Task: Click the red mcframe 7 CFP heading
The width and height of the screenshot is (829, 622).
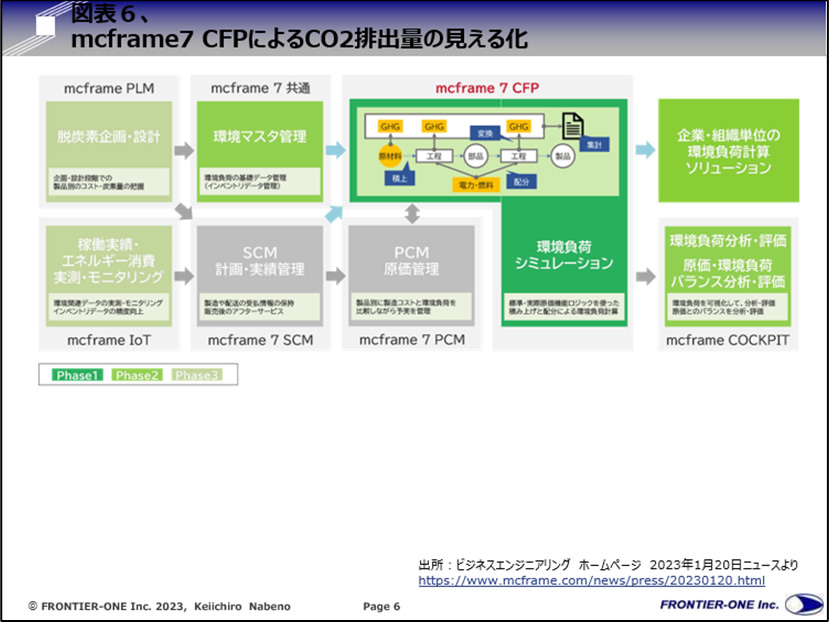Action: point(487,88)
